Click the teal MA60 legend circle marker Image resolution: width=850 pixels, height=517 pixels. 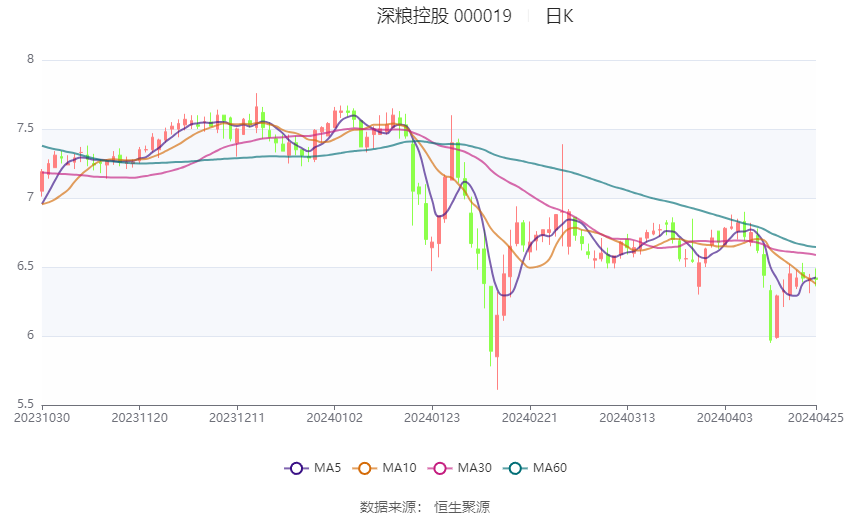514,468
